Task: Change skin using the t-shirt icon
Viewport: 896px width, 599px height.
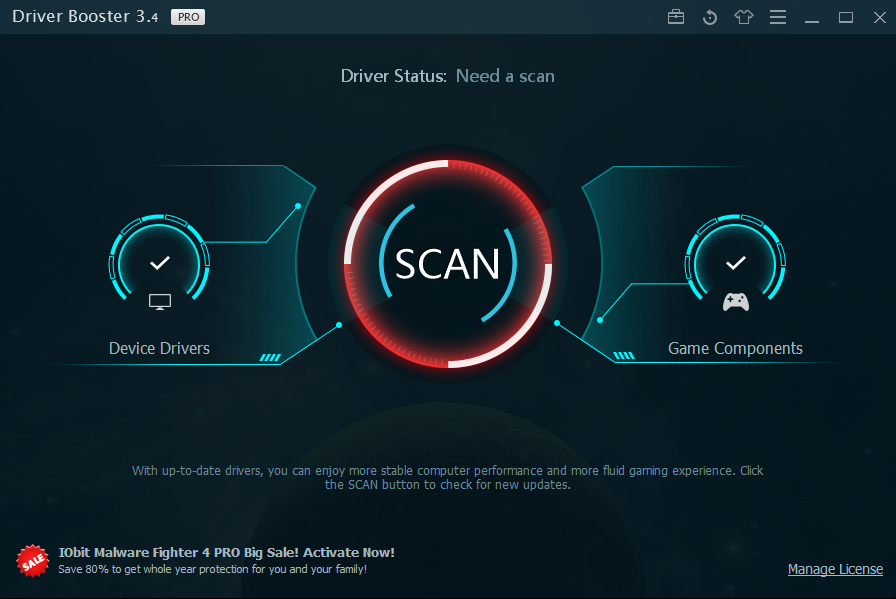Action: coord(744,17)
